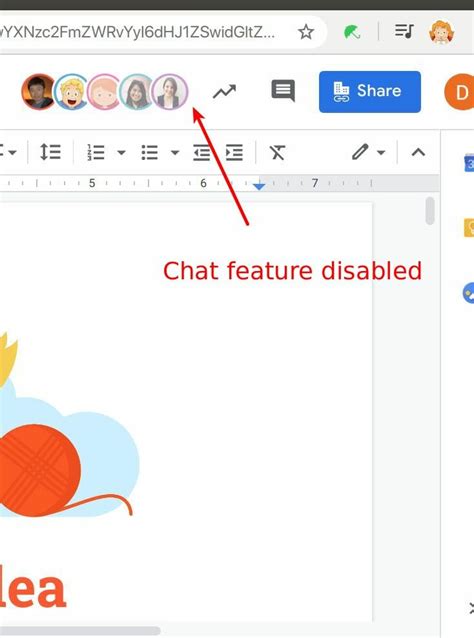Open the browser media control icon
474x638 pixels.
coord(404,31)
